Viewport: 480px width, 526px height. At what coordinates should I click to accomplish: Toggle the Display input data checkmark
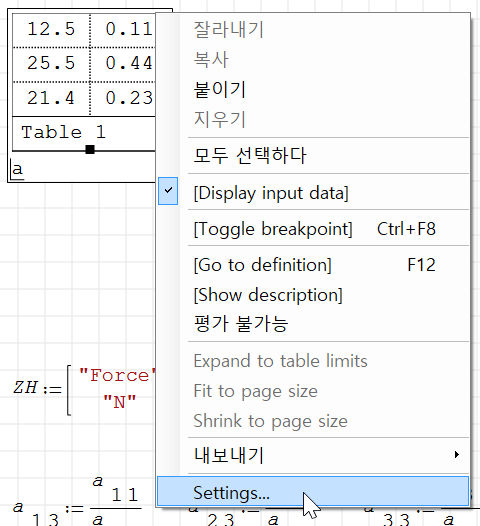coord(168,191)
